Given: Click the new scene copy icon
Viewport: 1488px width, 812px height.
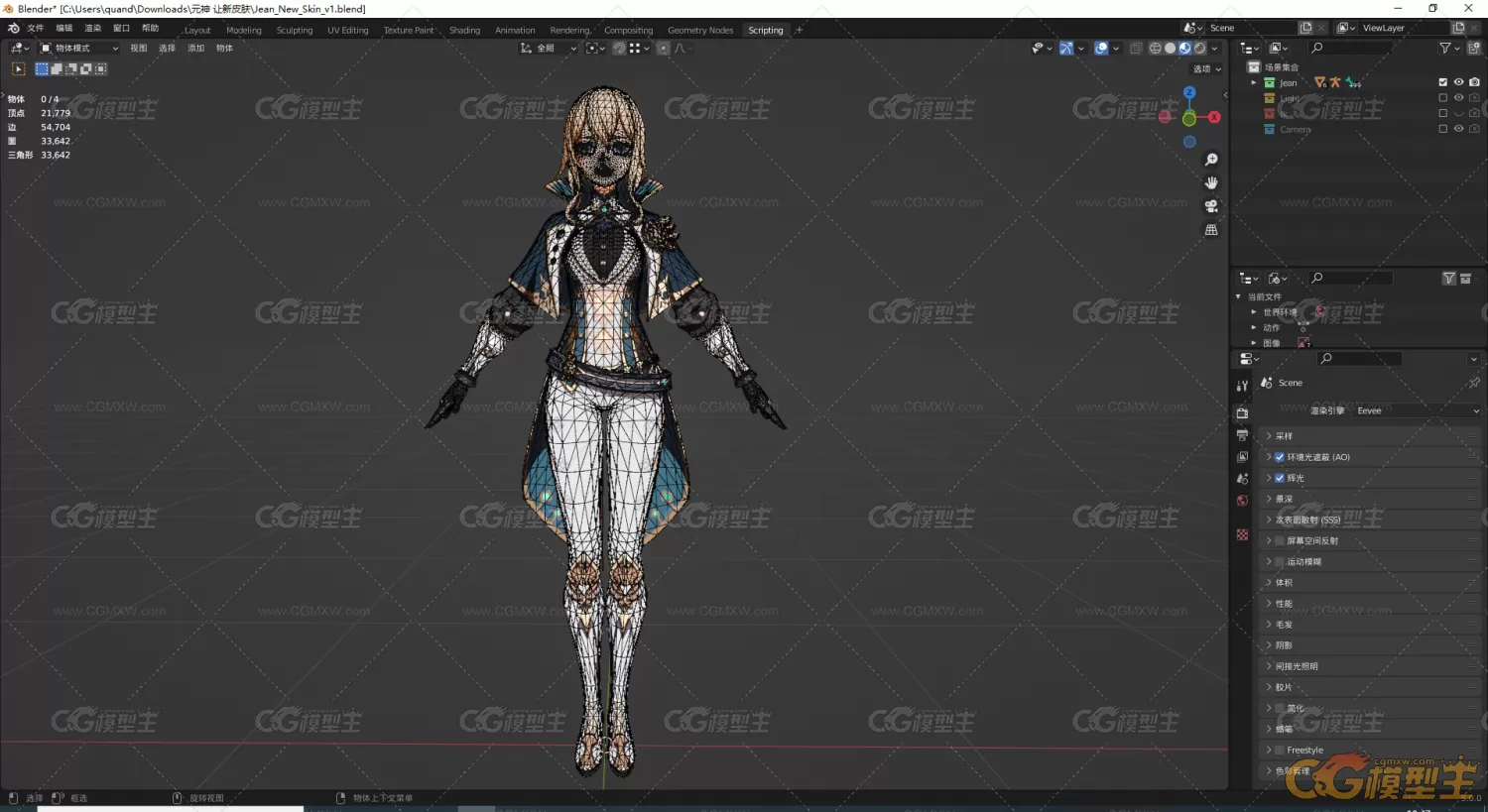Looking at the screenshot, I should (x=1305, y=28).
